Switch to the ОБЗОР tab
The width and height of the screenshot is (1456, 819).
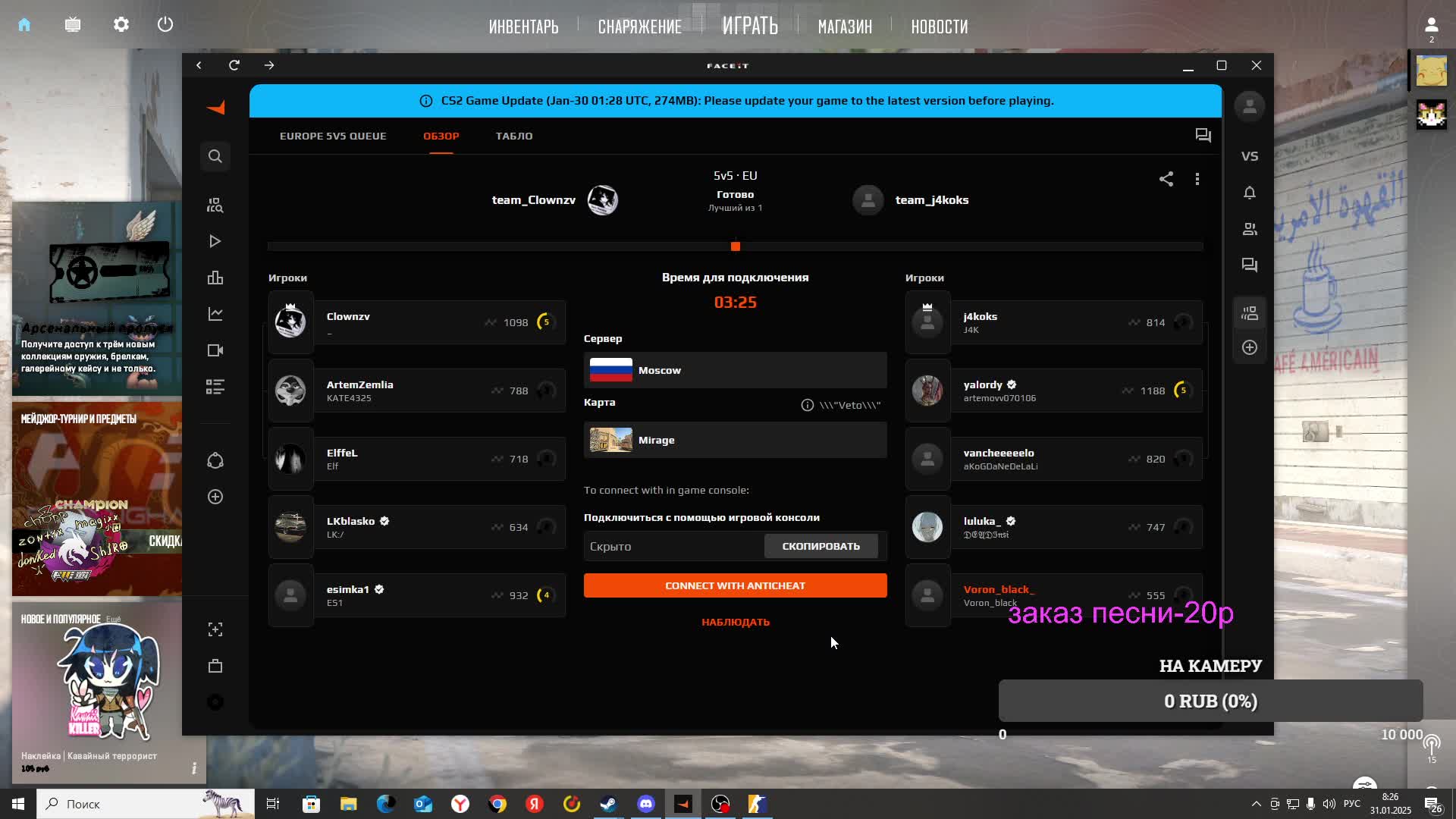[x=441, y=136]
